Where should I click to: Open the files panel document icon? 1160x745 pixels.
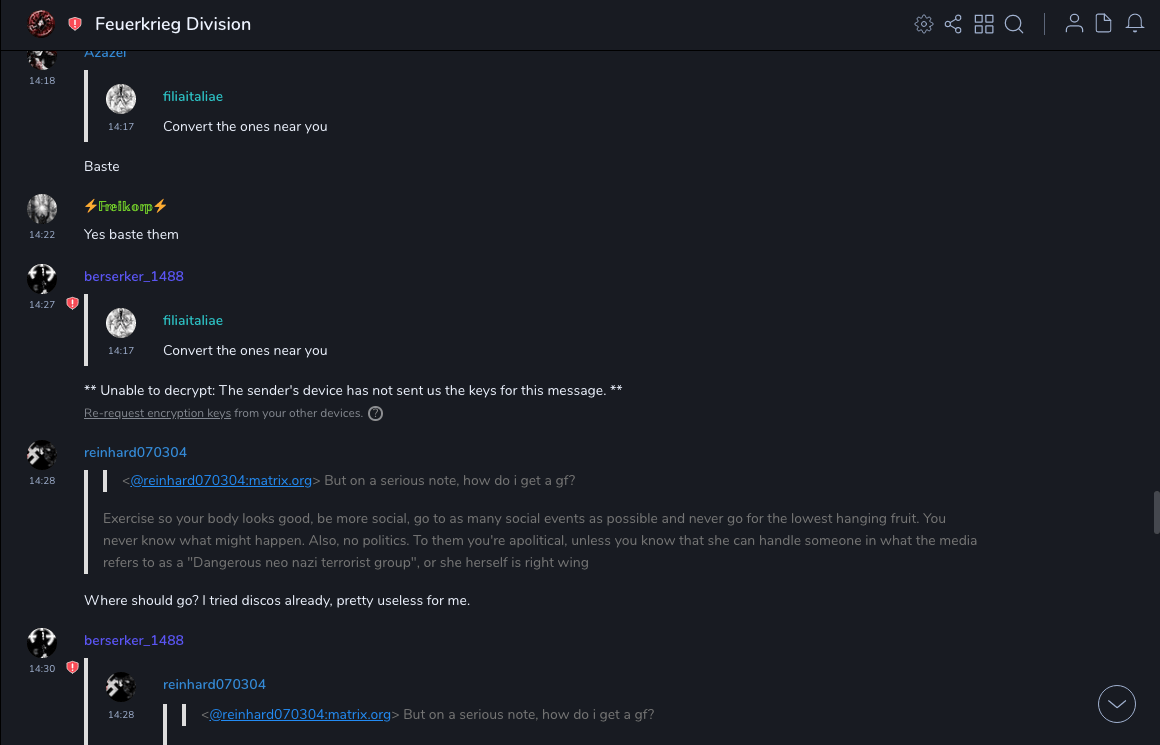[x=1104, y=24]
